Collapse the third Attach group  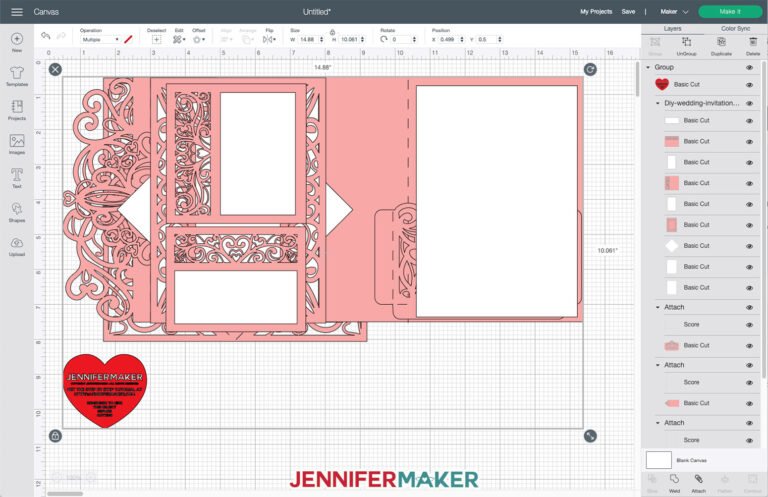tap(658, 423)
